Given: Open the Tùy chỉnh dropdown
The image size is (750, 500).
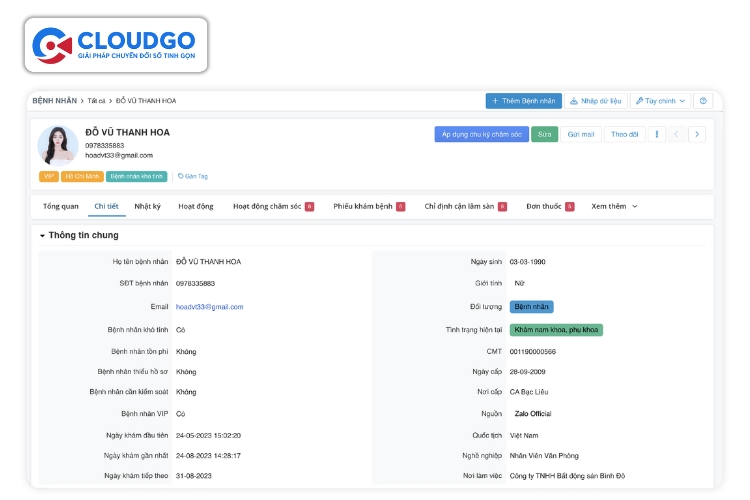Looking at the screenshot, I should click(660, 101).
